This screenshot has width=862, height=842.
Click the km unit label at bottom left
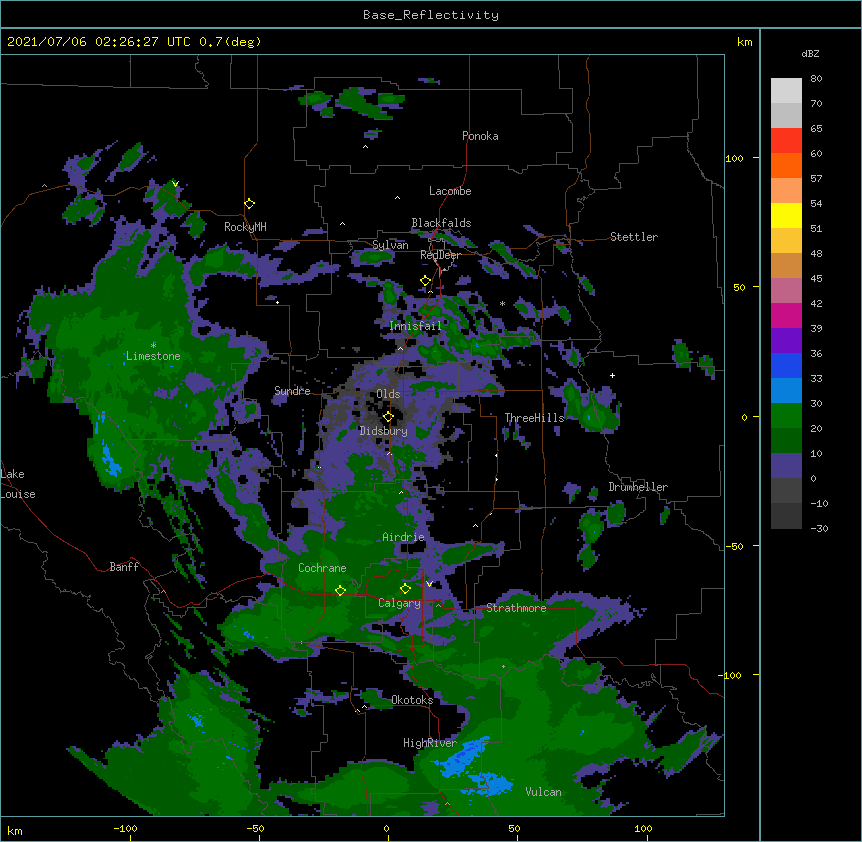[x=15, y=831]
